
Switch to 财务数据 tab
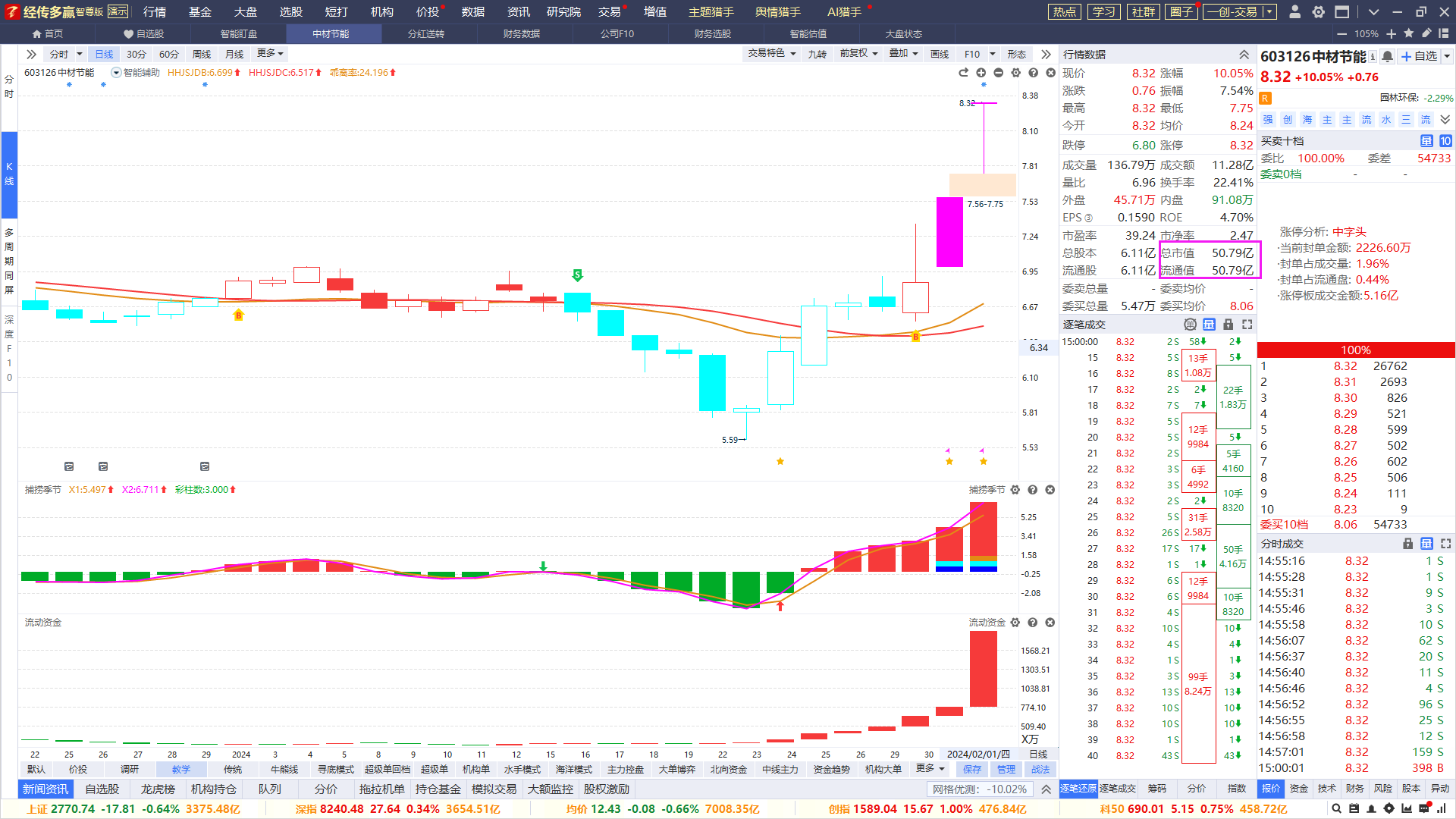click(x=522, y=33)
